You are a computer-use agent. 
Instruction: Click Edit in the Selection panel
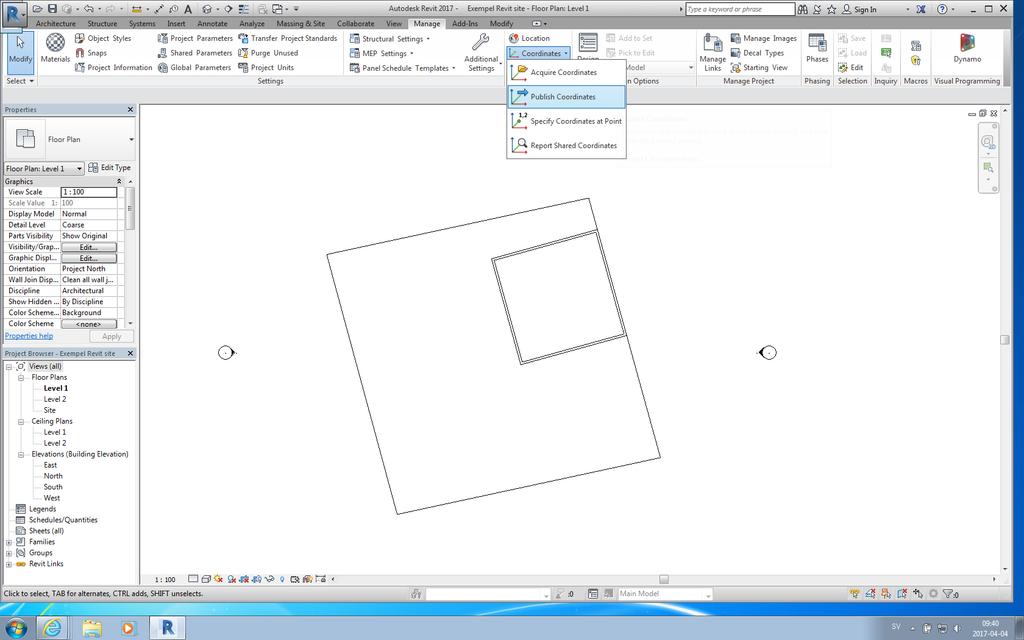[x=851, y=67]
